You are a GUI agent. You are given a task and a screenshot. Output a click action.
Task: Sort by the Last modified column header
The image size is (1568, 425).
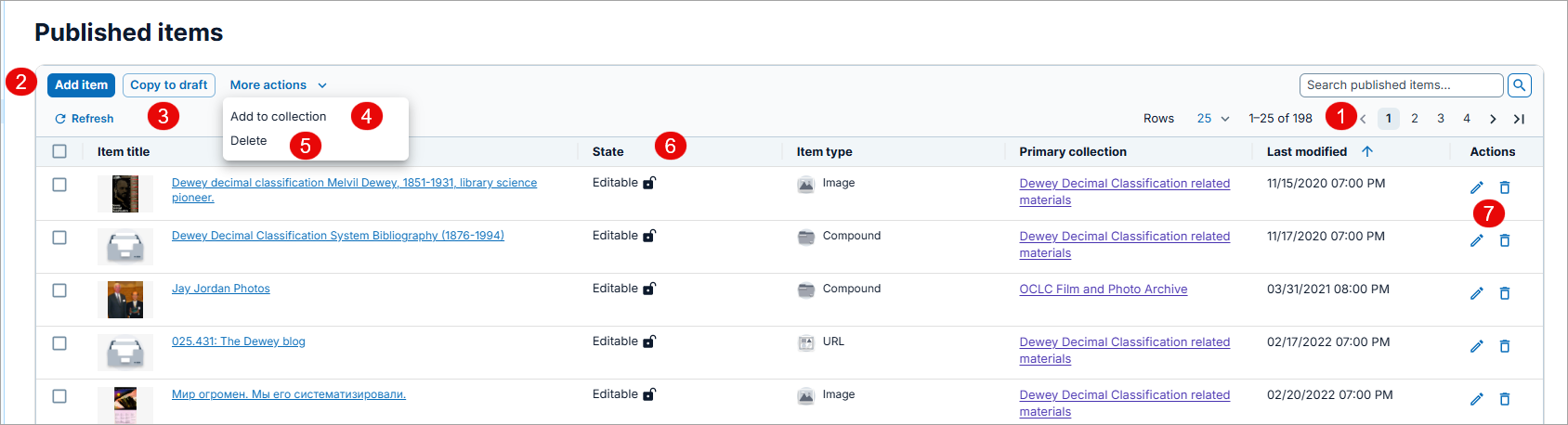coord(1307,151)
